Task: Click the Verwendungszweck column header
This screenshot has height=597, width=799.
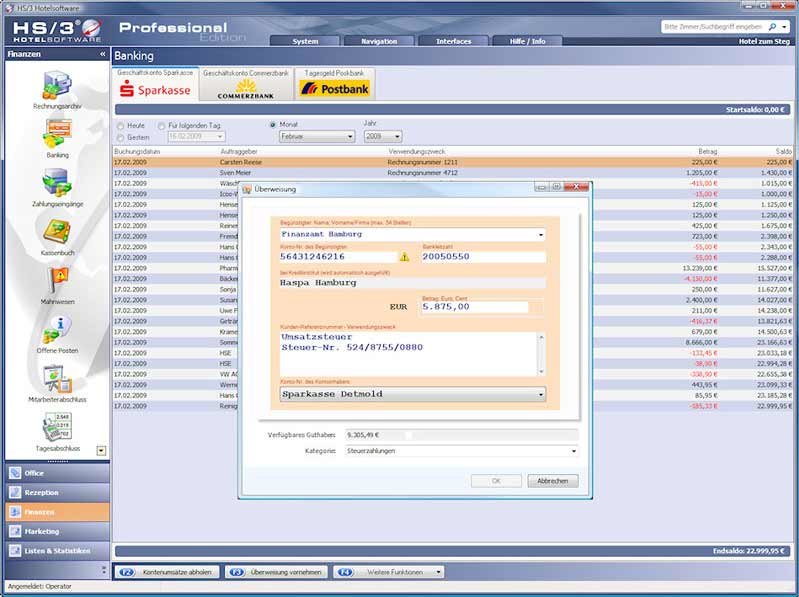Action: pyautogui.click(x=416, y=152)
